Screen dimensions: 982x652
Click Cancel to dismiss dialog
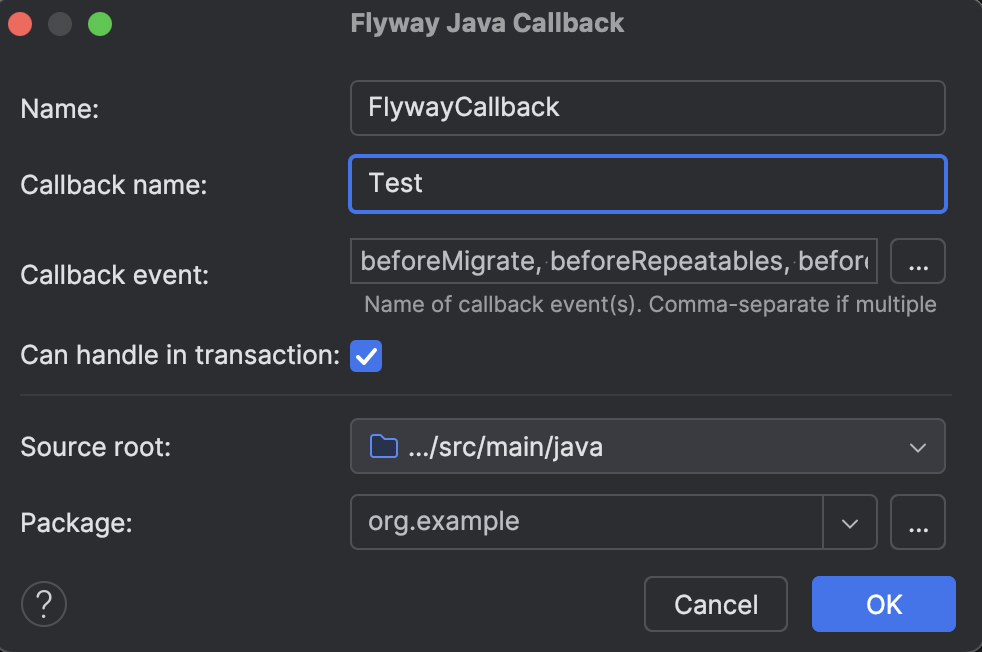[715, 604]
